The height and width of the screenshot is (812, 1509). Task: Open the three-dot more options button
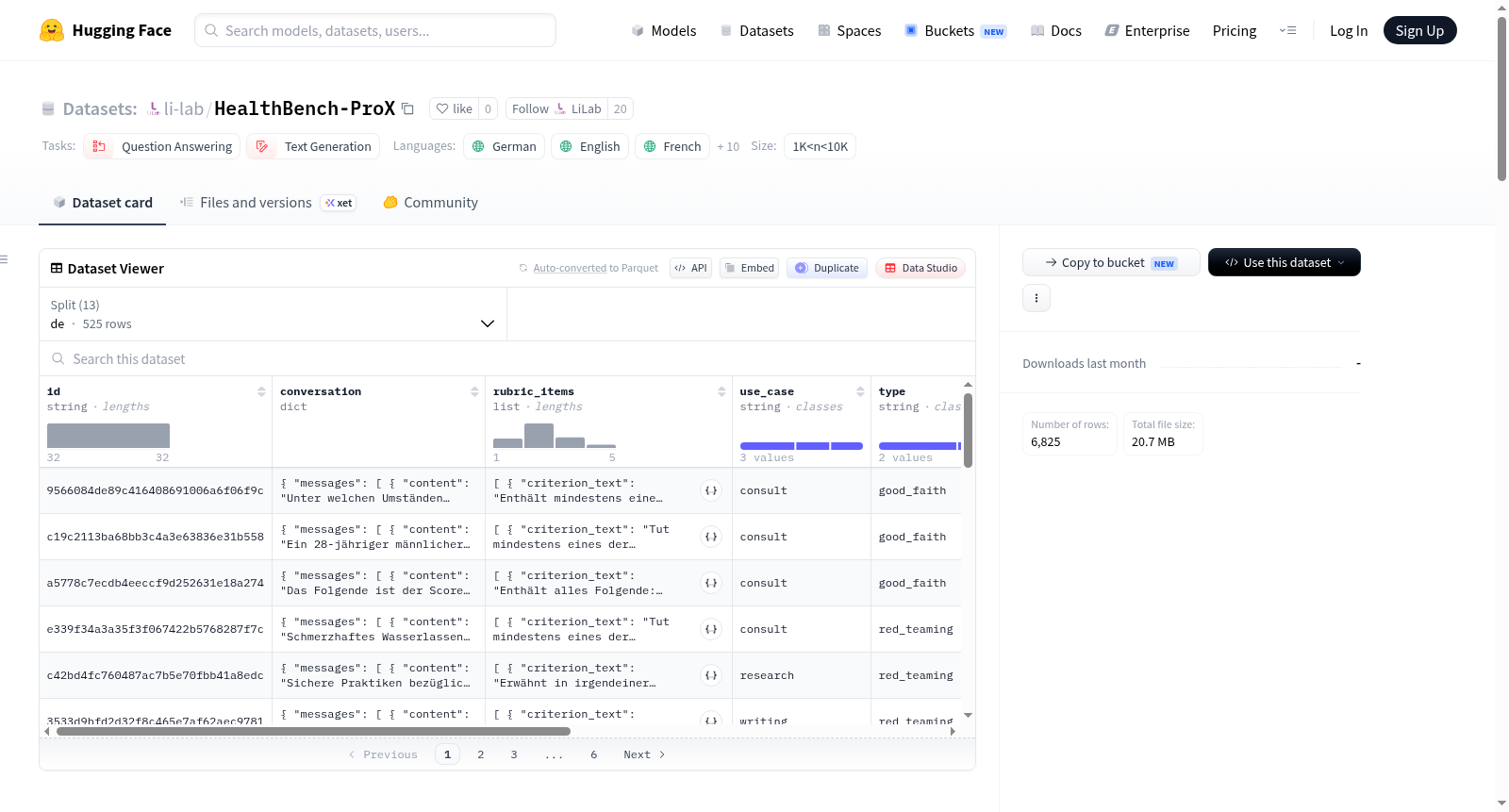pyautogui.click(x=1036, y=298)
